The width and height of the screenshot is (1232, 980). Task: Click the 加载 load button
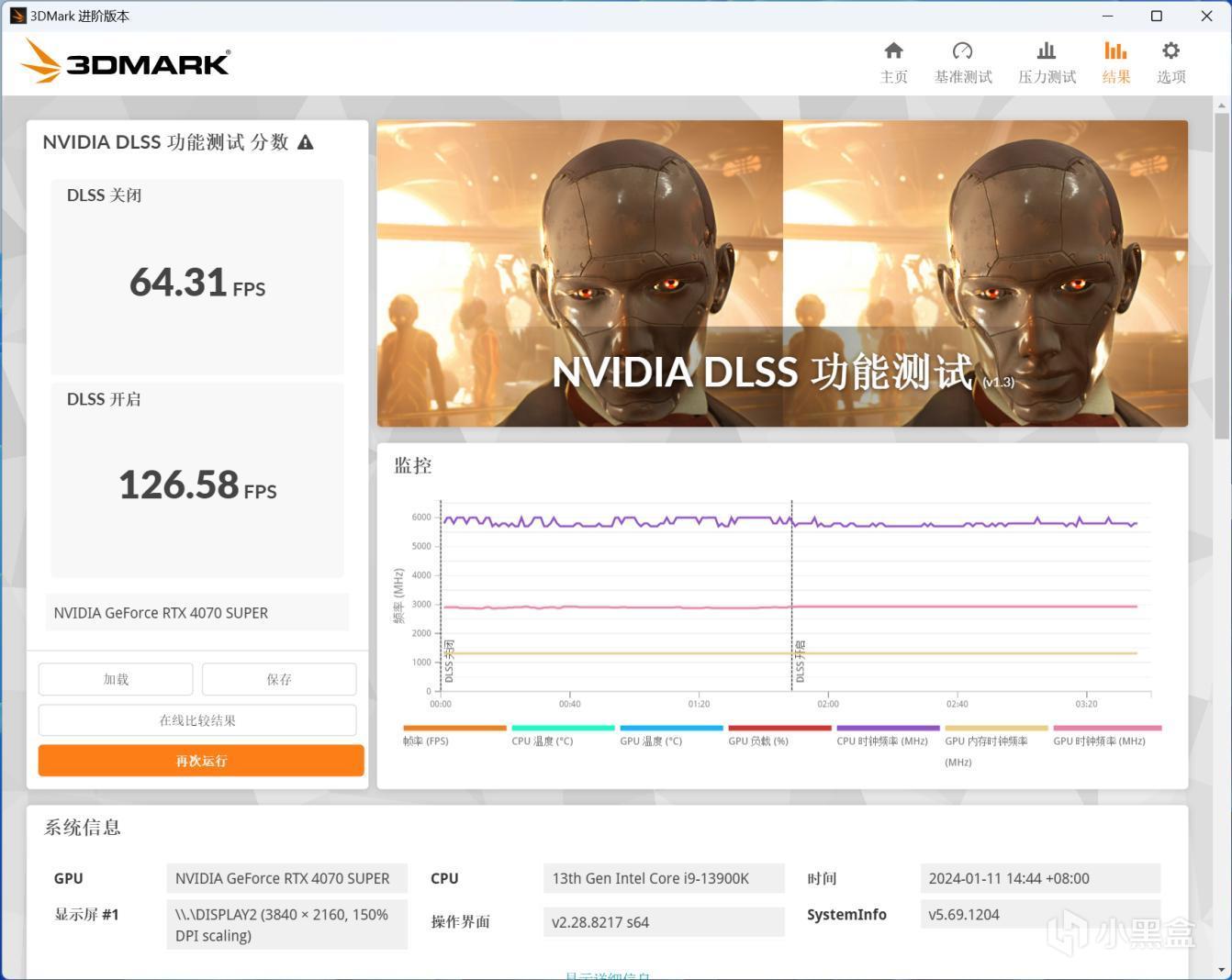click(x=116, y=679)
